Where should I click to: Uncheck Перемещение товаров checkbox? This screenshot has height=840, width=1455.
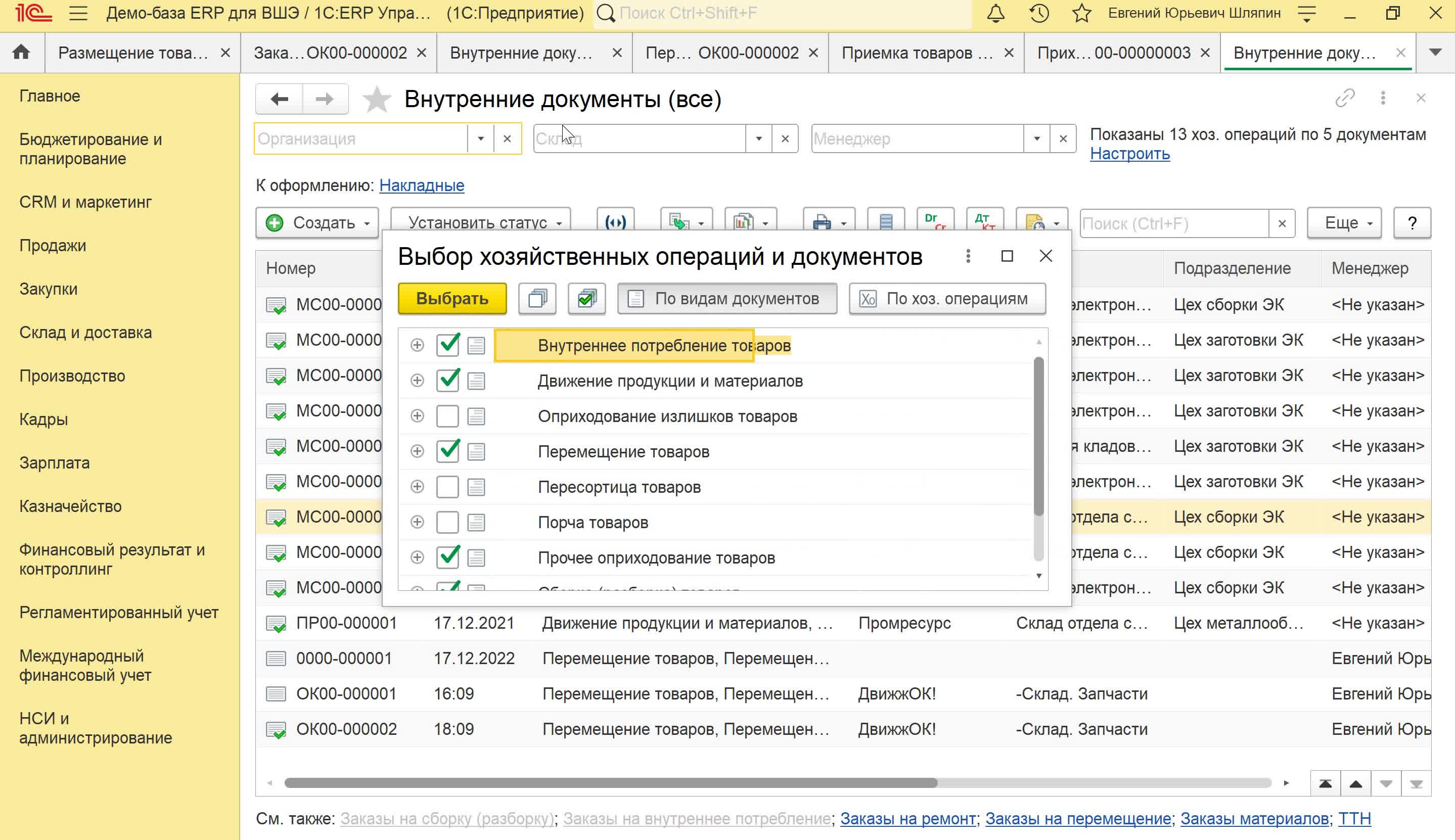[448, 451]
